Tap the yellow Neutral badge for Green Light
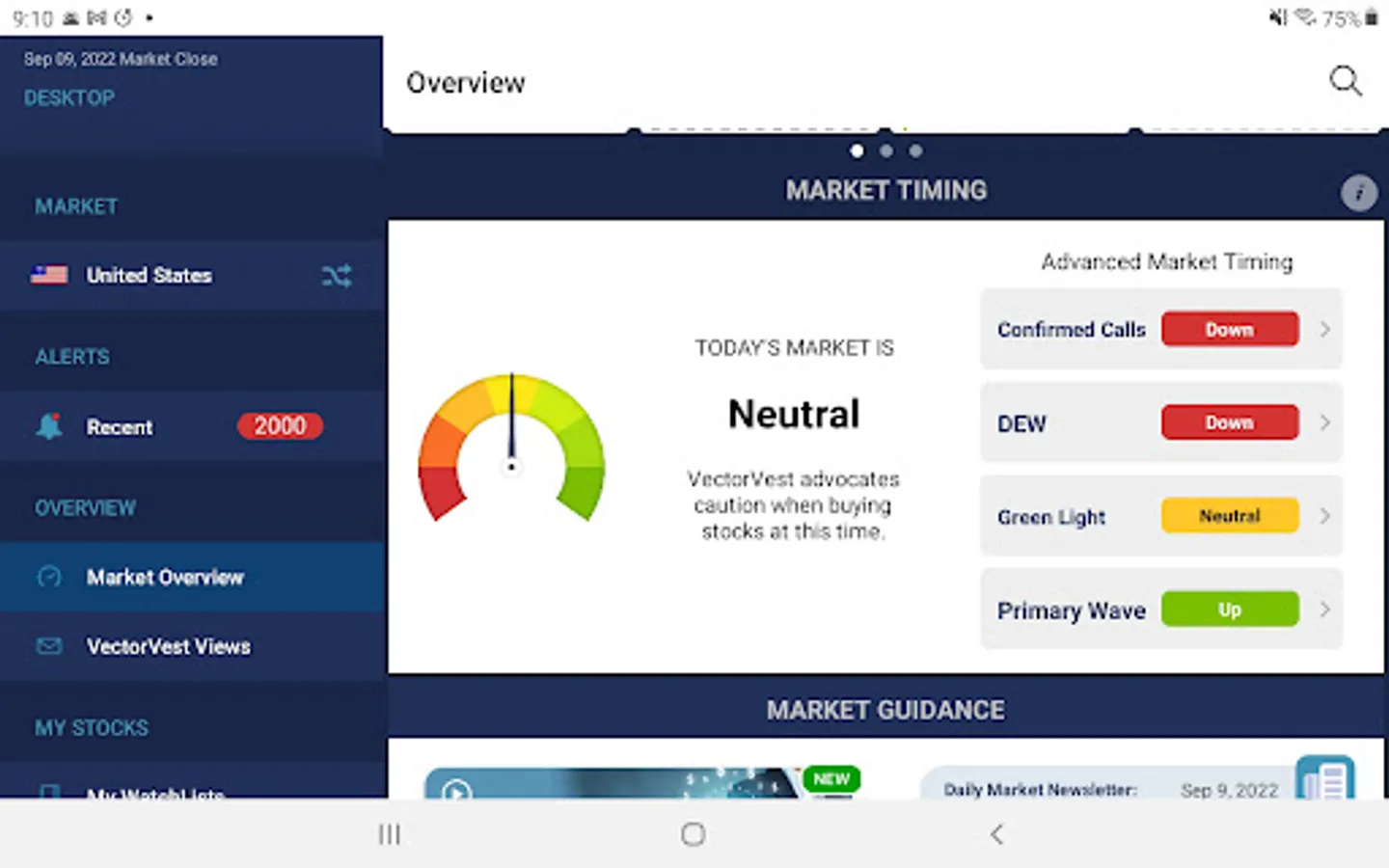This screenshot has height=868, width=1389. (1230, 516)
